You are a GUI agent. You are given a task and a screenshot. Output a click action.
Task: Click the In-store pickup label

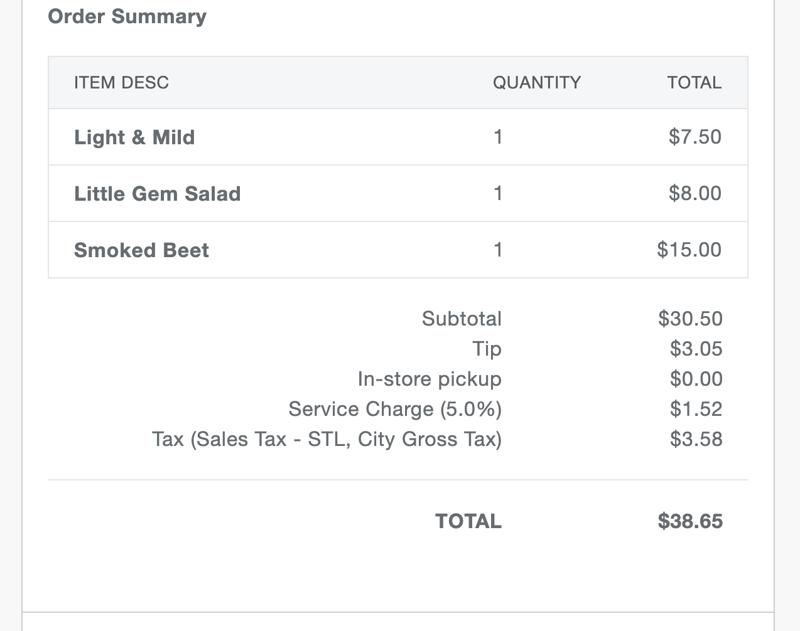click(x=429, y=379)
